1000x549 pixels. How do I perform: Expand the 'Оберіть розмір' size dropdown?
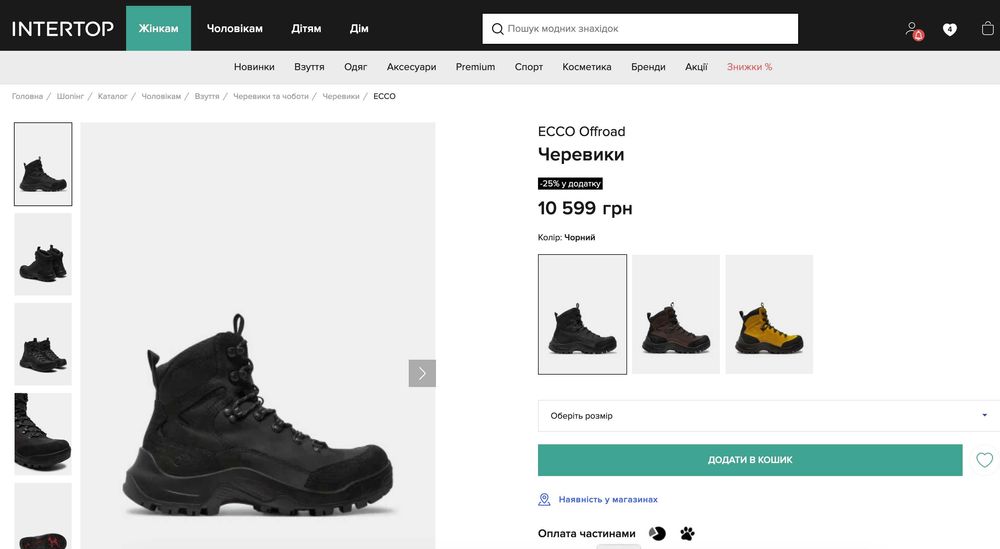point(767,416)
